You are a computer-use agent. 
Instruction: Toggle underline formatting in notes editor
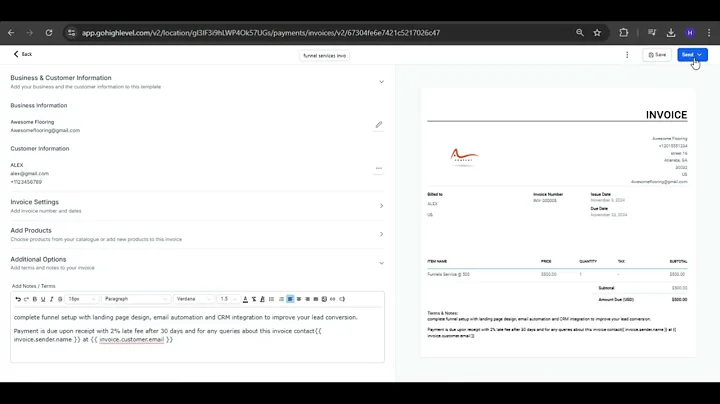(43, 299)
